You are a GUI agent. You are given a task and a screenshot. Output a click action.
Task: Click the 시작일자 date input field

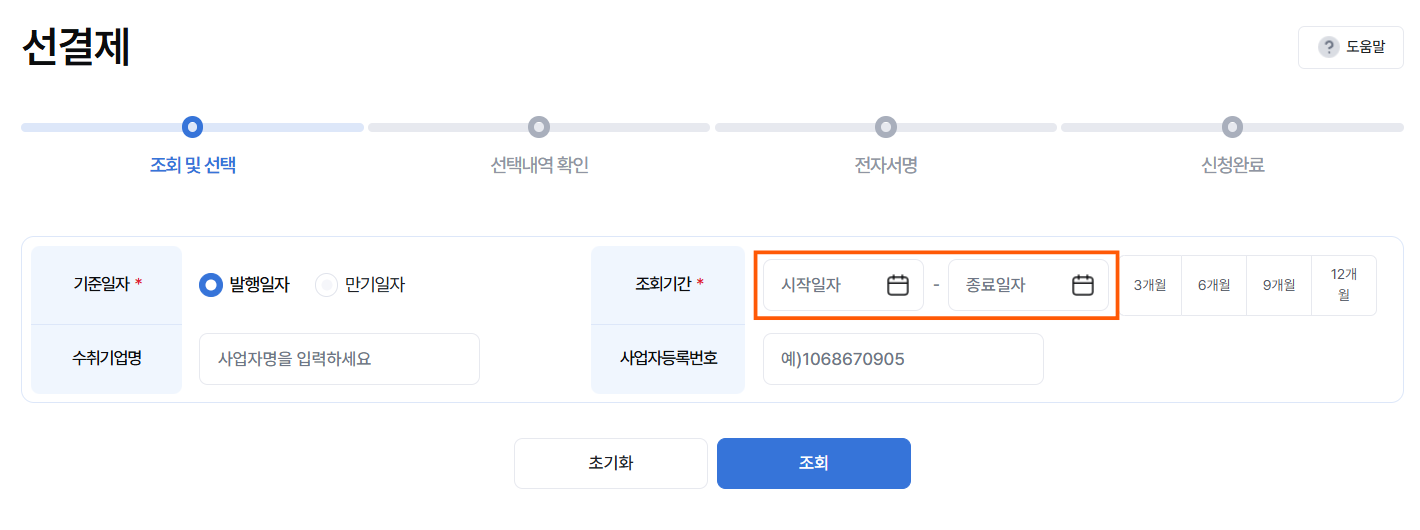click(843, 285)
